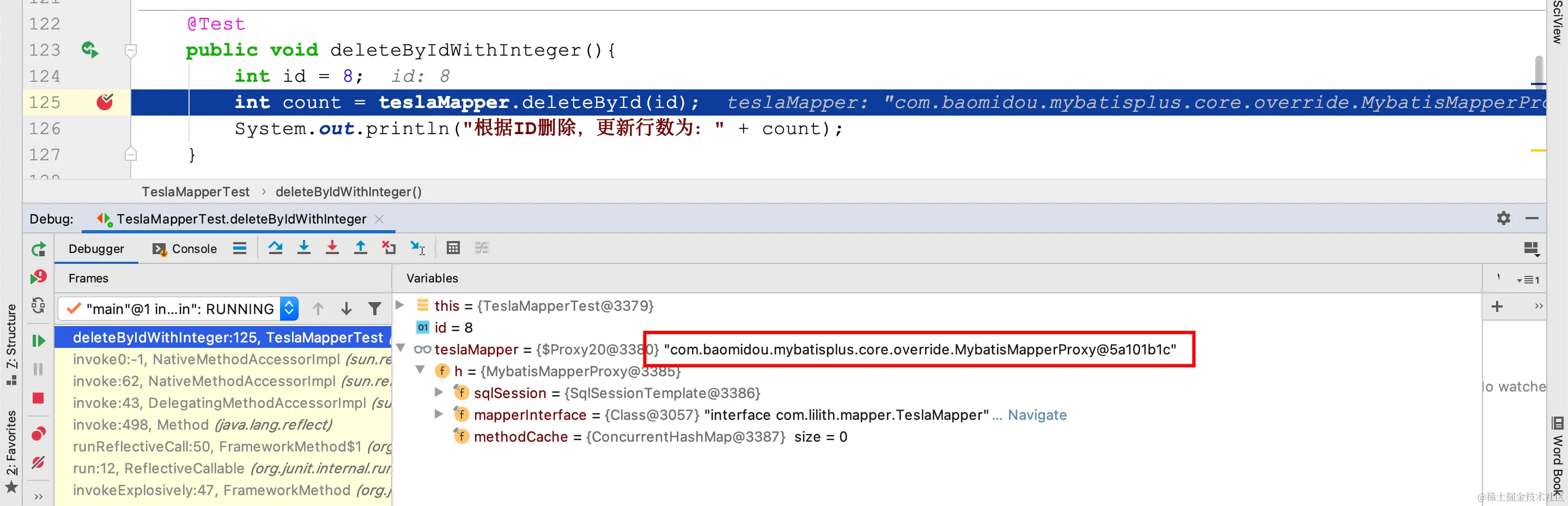Screen dimensions: 1568x506
Task: Open the thread selector dropdown showing main RUNNING
Action: click(178, 309)
